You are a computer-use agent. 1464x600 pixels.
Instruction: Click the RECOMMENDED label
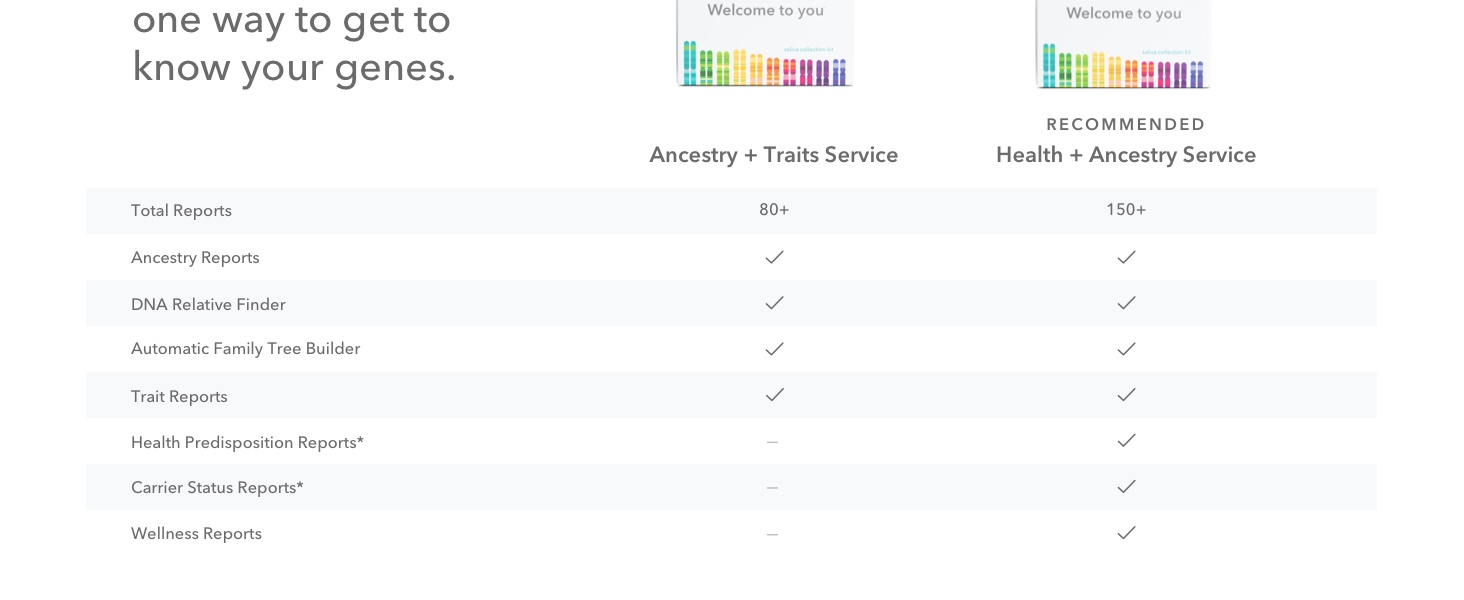1125,125
